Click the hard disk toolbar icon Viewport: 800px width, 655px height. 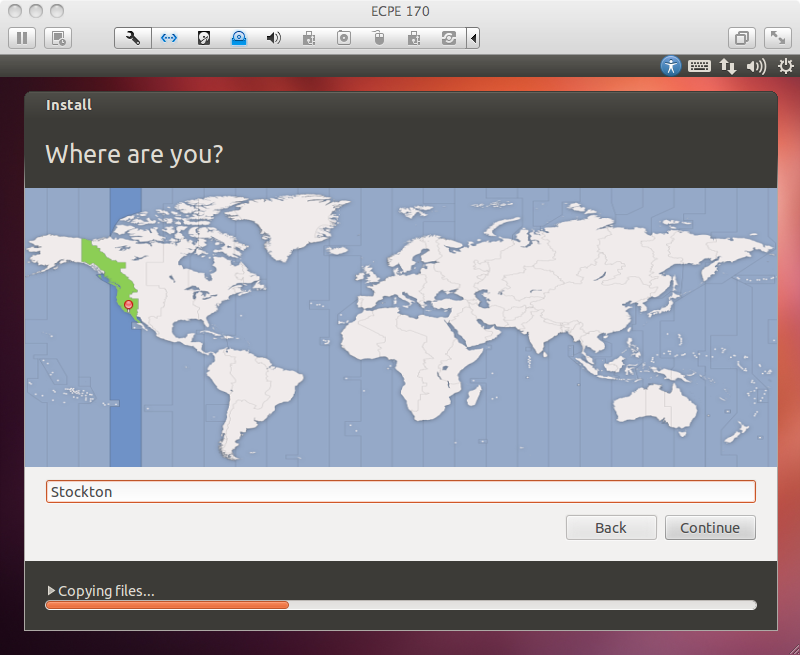[204, 37]
